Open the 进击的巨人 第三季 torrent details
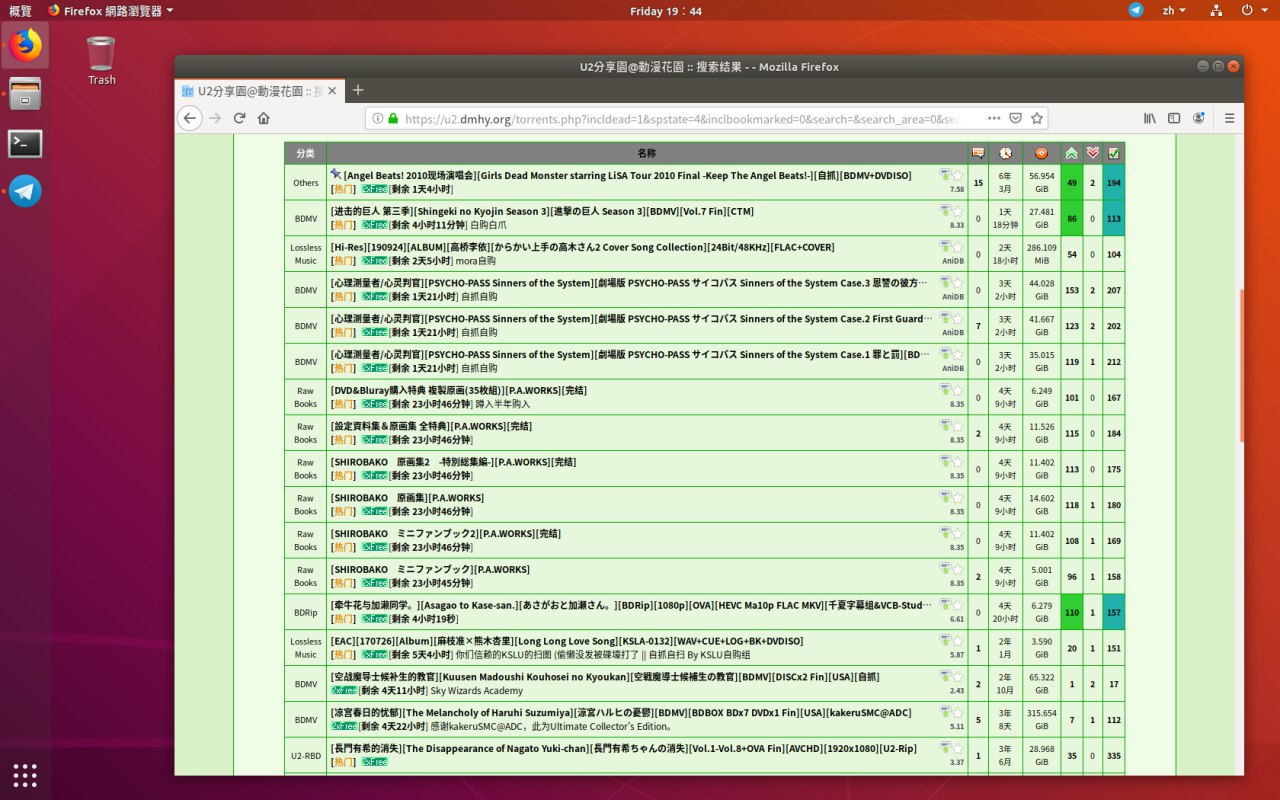This screenshot has height=800, width=1280. point(542,211)
